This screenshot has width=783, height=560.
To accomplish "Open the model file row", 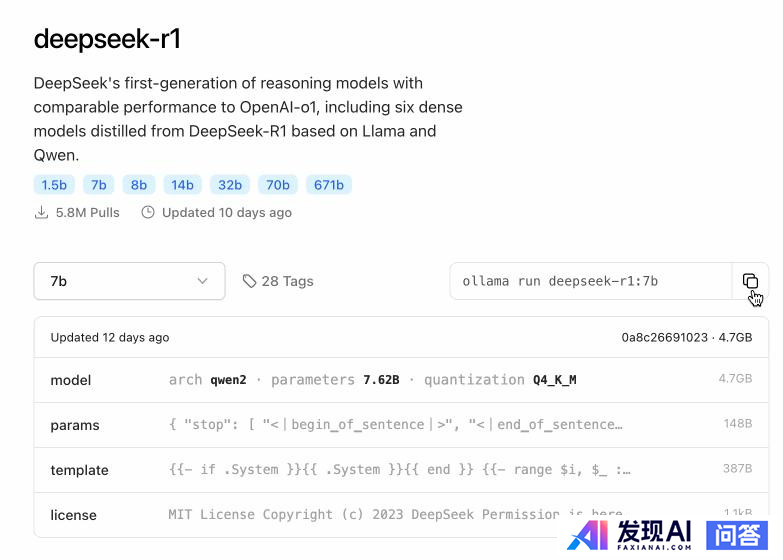I will click(400, 380).
